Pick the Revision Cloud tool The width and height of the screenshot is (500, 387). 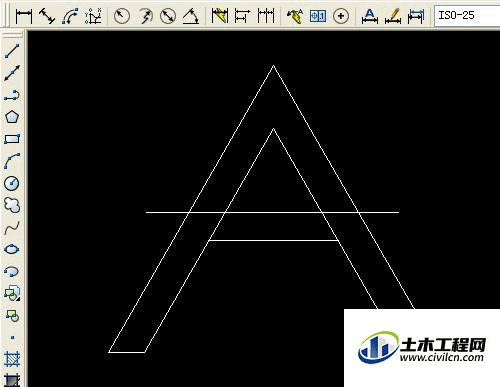[12, 205]
